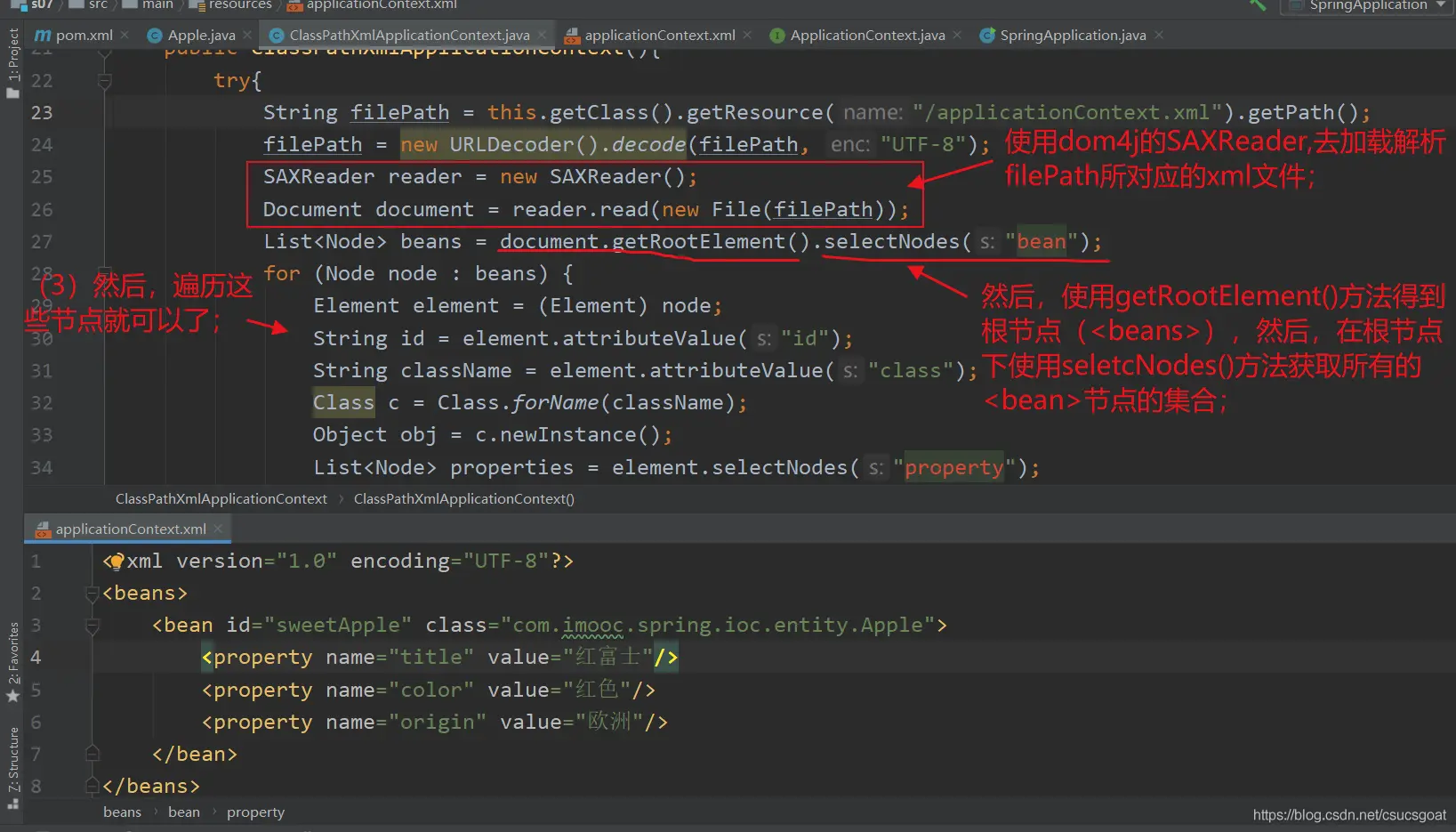Screen dimensions: 1456x832
Task: Close the pom.xml tab
Action: 125,35
